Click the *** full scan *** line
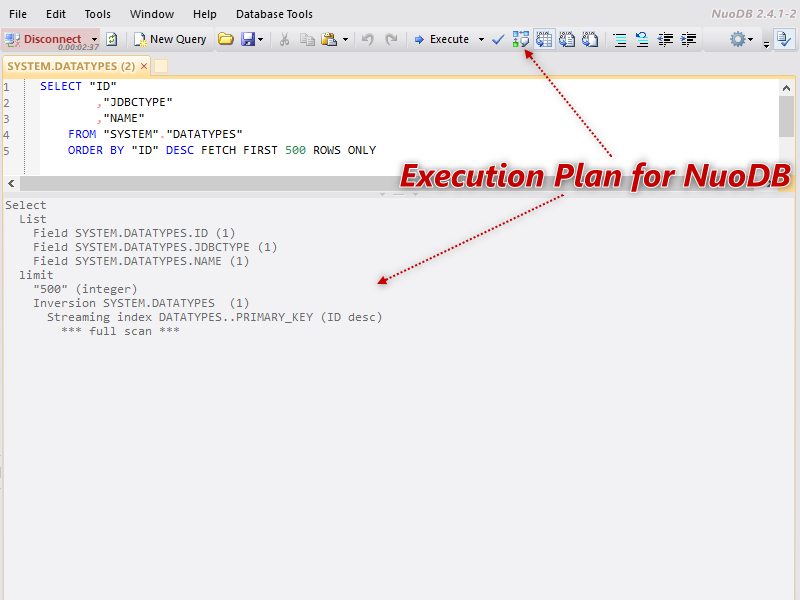Viewport: 800px width, 600px height. coord(120,331)
